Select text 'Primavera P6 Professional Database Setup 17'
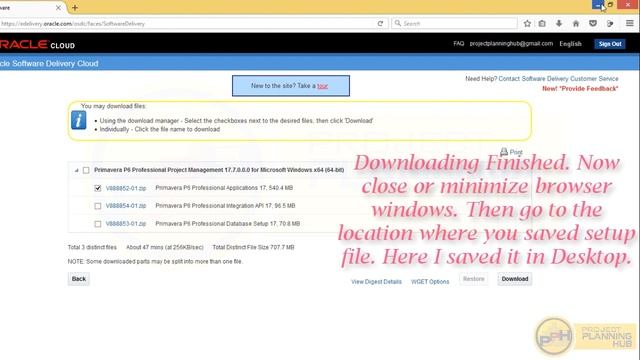 (215, 224)
